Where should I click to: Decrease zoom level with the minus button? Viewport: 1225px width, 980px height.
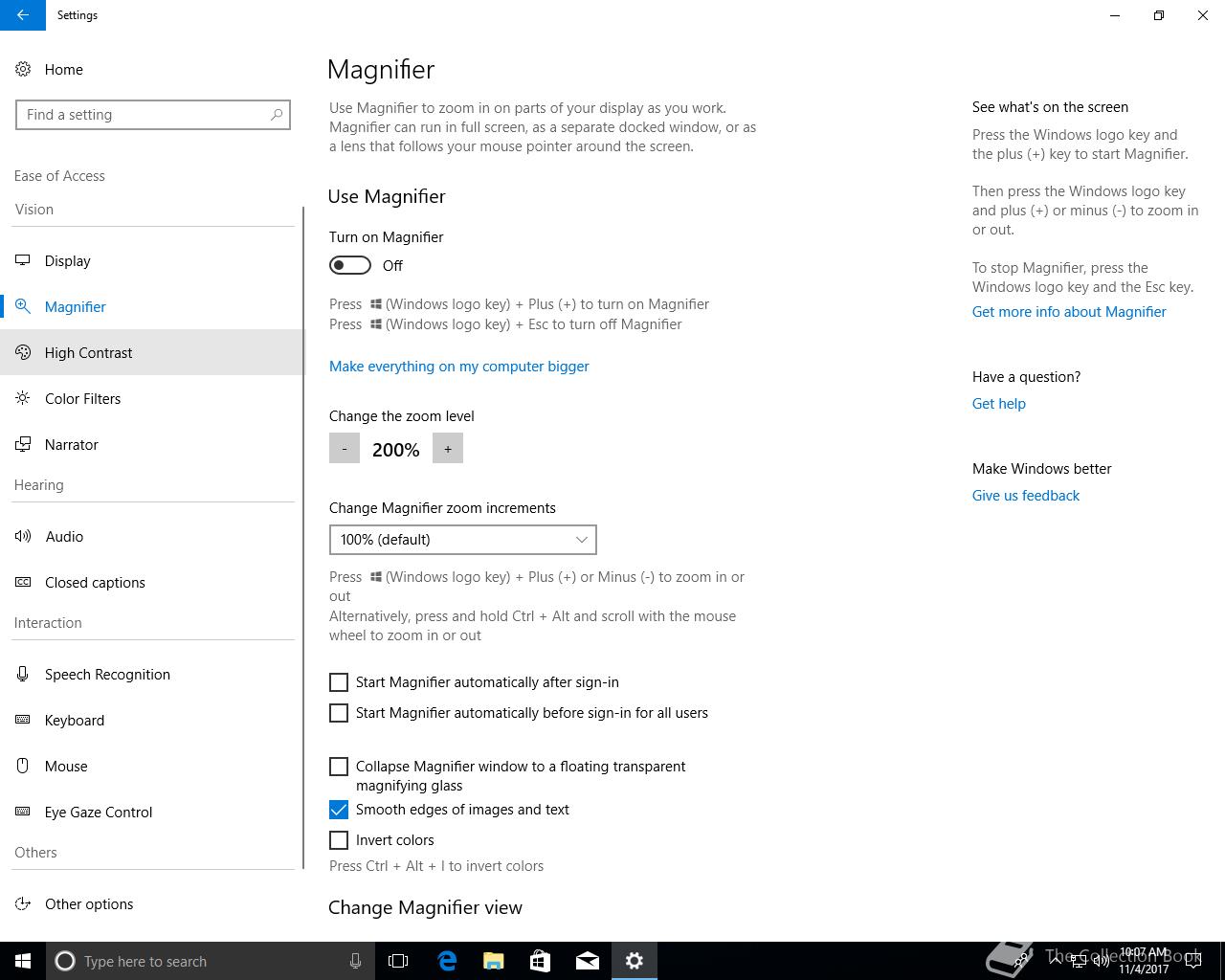[x=345, y=448]
